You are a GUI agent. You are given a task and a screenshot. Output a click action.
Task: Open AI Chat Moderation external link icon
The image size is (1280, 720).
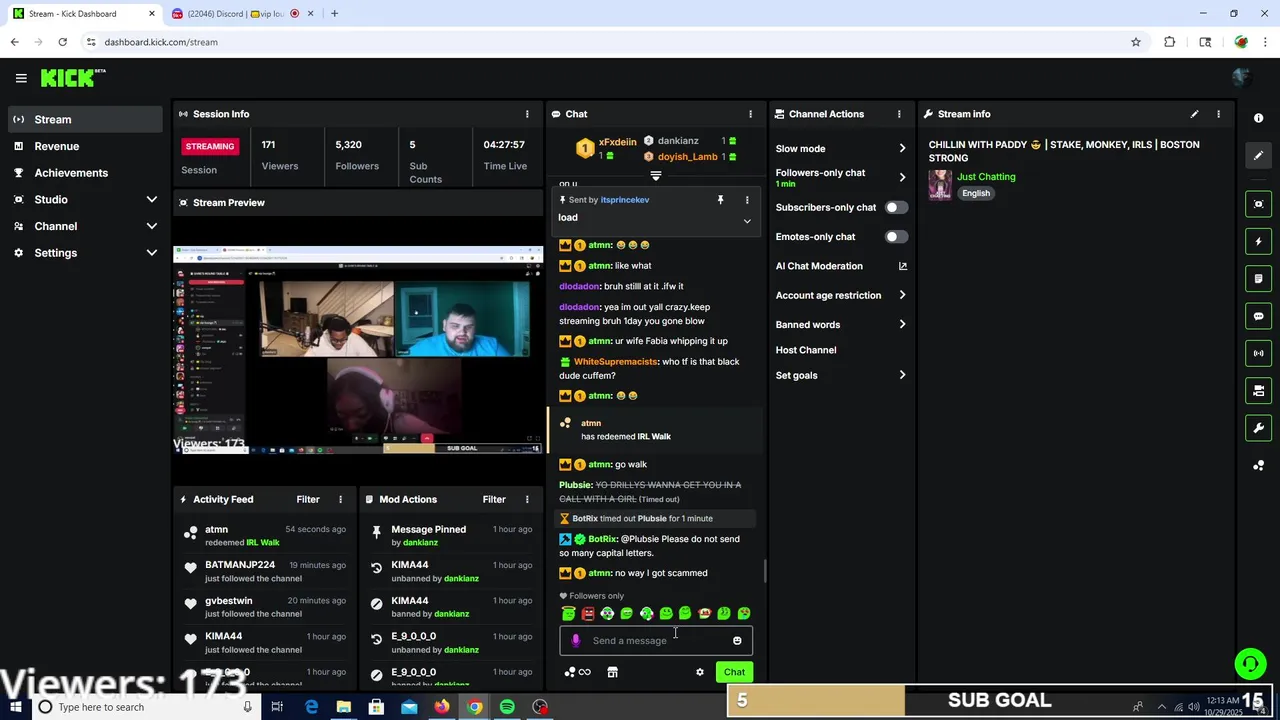[903, 266]
